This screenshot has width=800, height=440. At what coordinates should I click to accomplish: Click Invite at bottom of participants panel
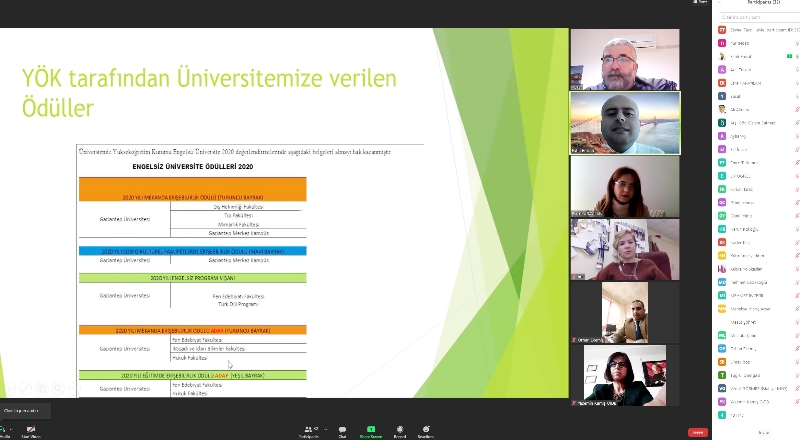coord(763,433)
